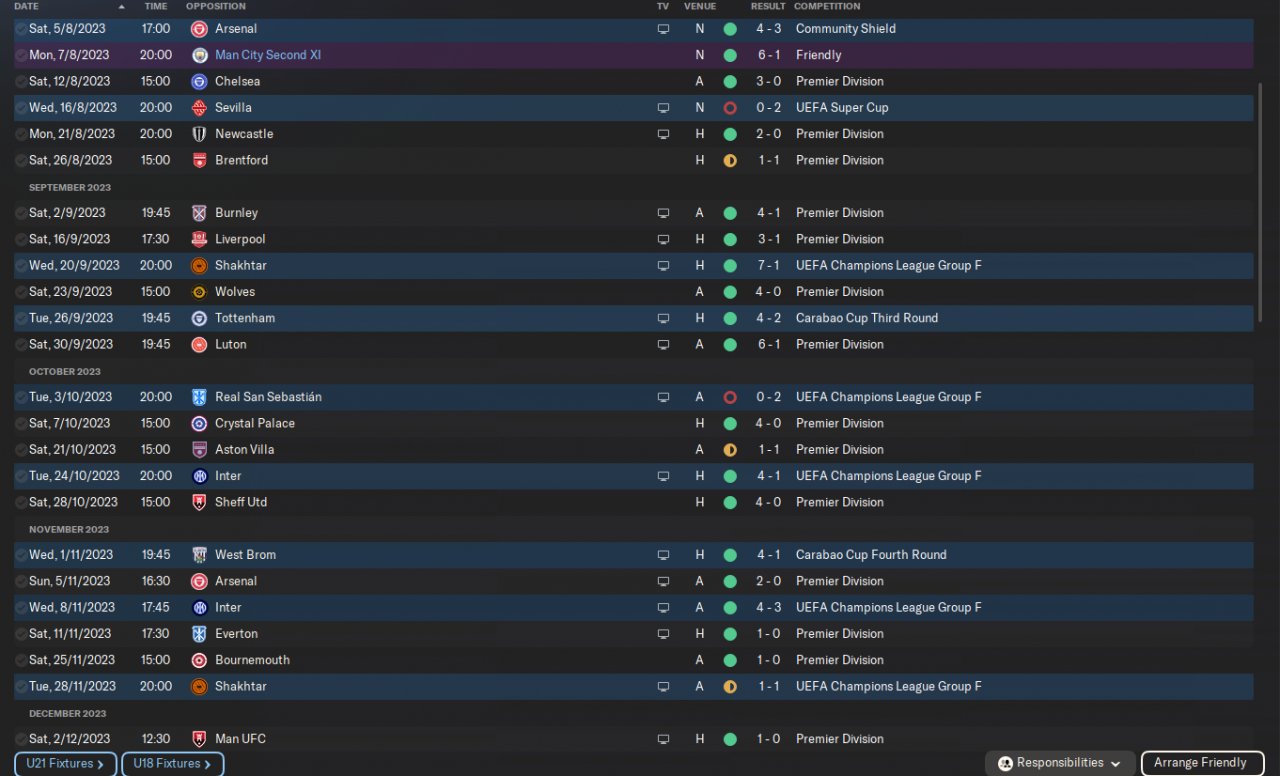The height and width of the screenshot is (776, 1280).
Task: Click the green win dot for Shakhtar 7-1
Action: click(x=730, y=266)
